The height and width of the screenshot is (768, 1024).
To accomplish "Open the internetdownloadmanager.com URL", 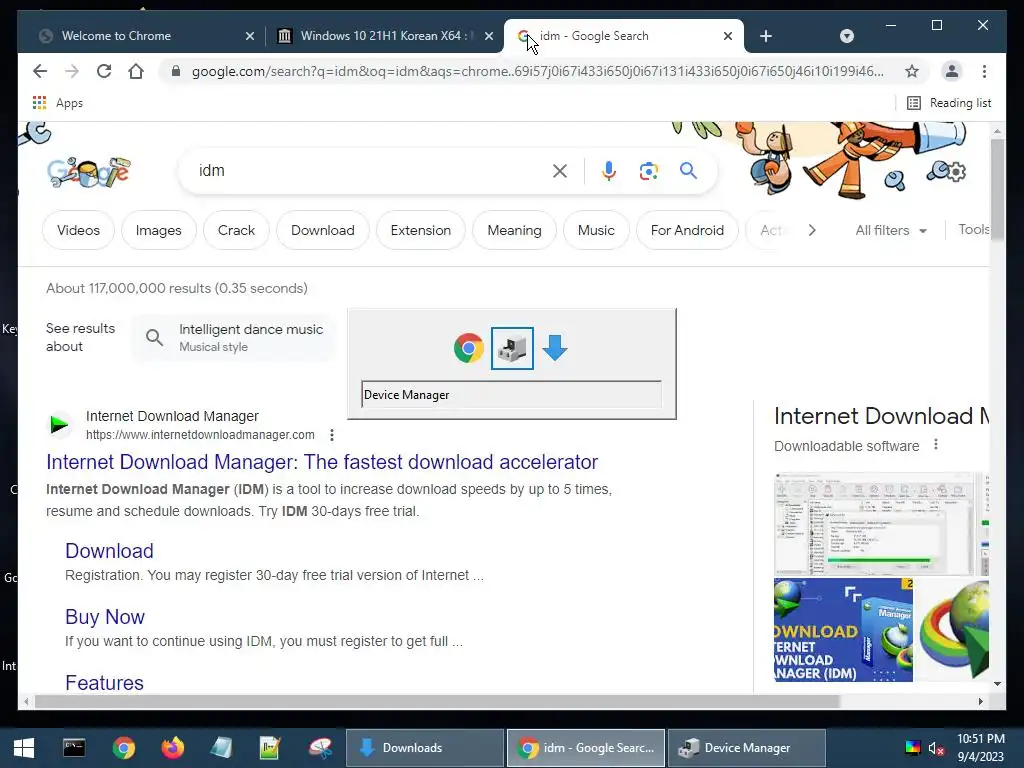I will pyautogui.click(x=200, y=435).
